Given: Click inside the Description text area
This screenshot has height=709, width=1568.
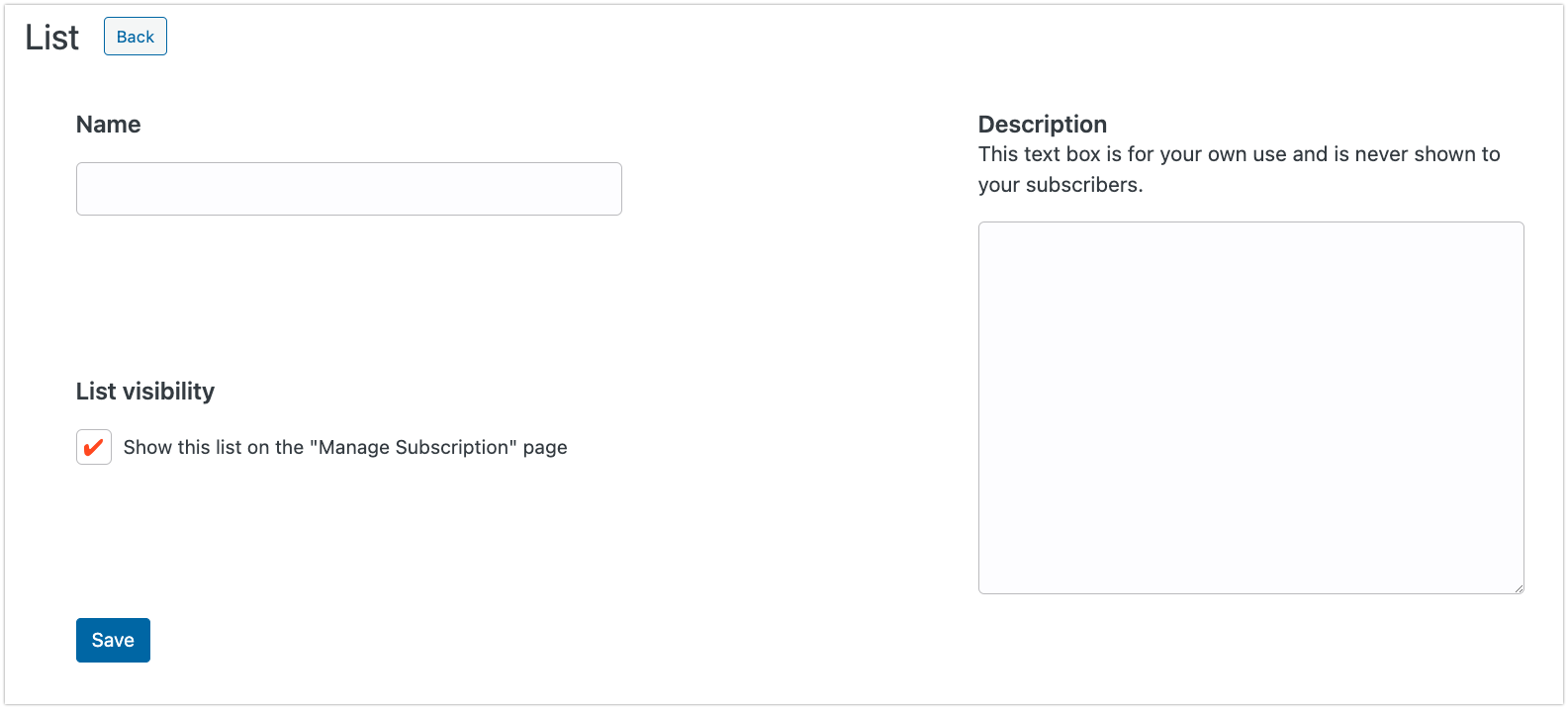Looking at the screenshot, I should click(1250, 407).
